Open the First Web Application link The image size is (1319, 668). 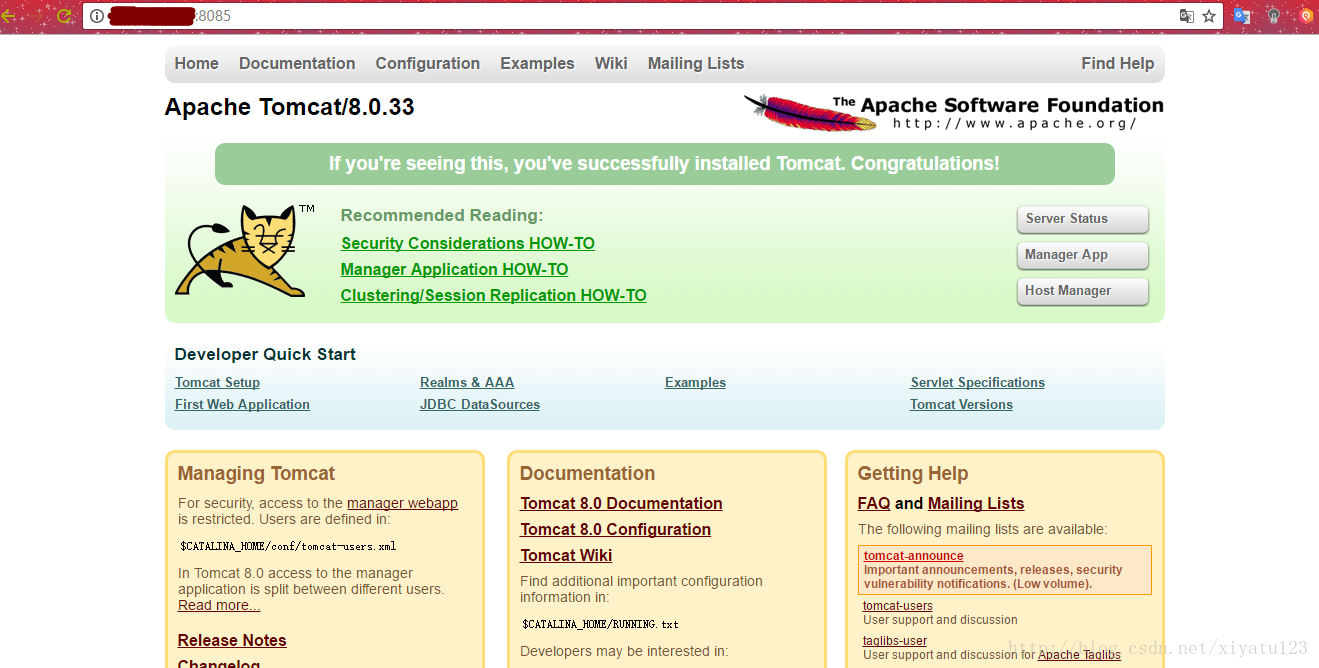pyautogui.click(x=242, y=404)
